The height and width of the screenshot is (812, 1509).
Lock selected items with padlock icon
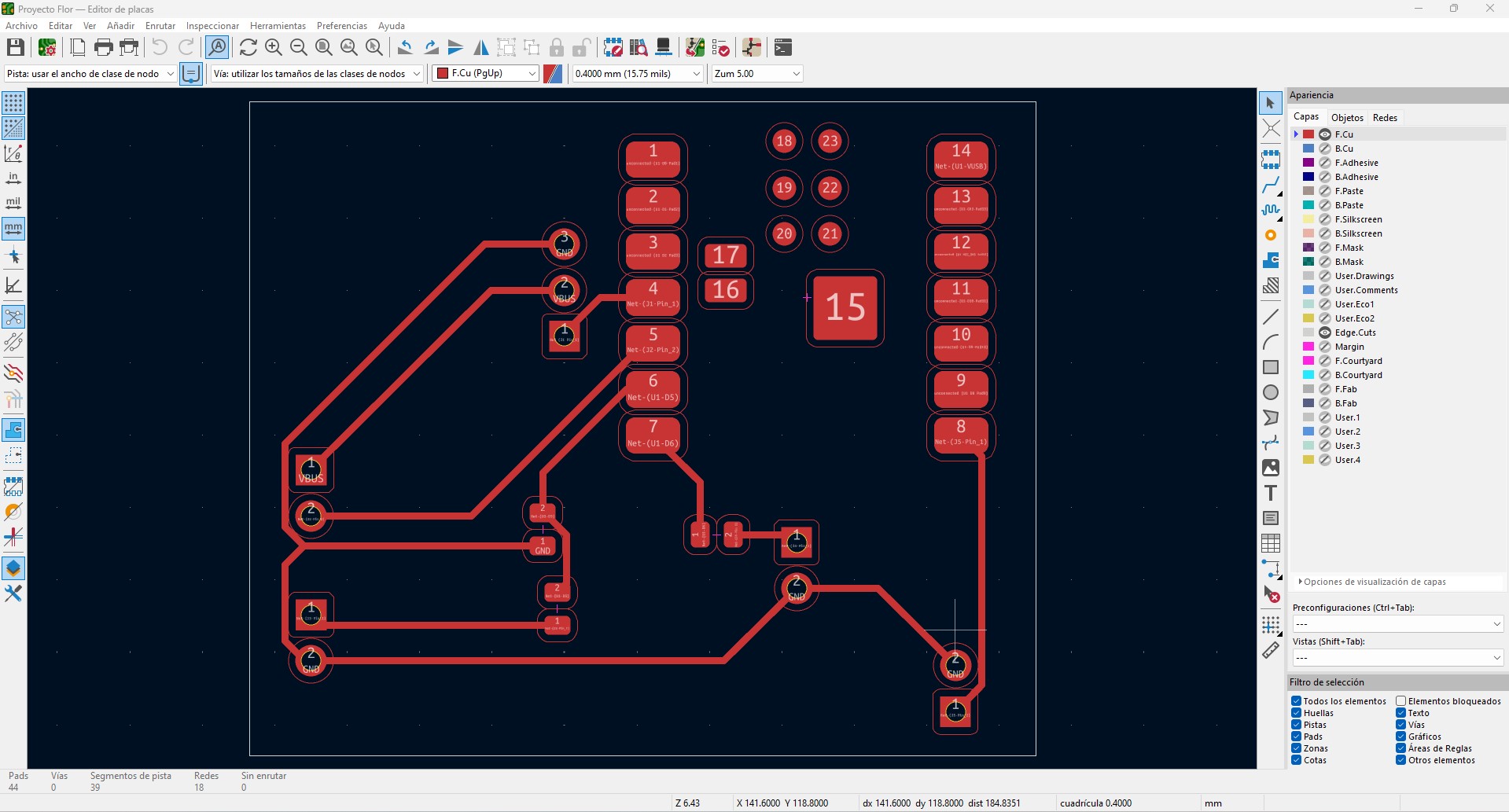[557, 47]
